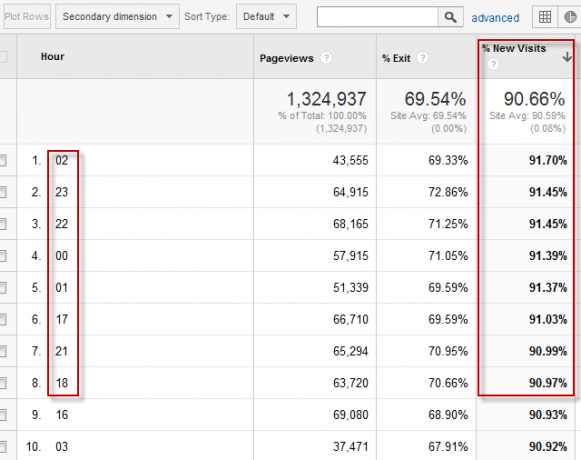581x460 pixels.
Task: Open the Sort Type Default dropdown
Action: 266,17
